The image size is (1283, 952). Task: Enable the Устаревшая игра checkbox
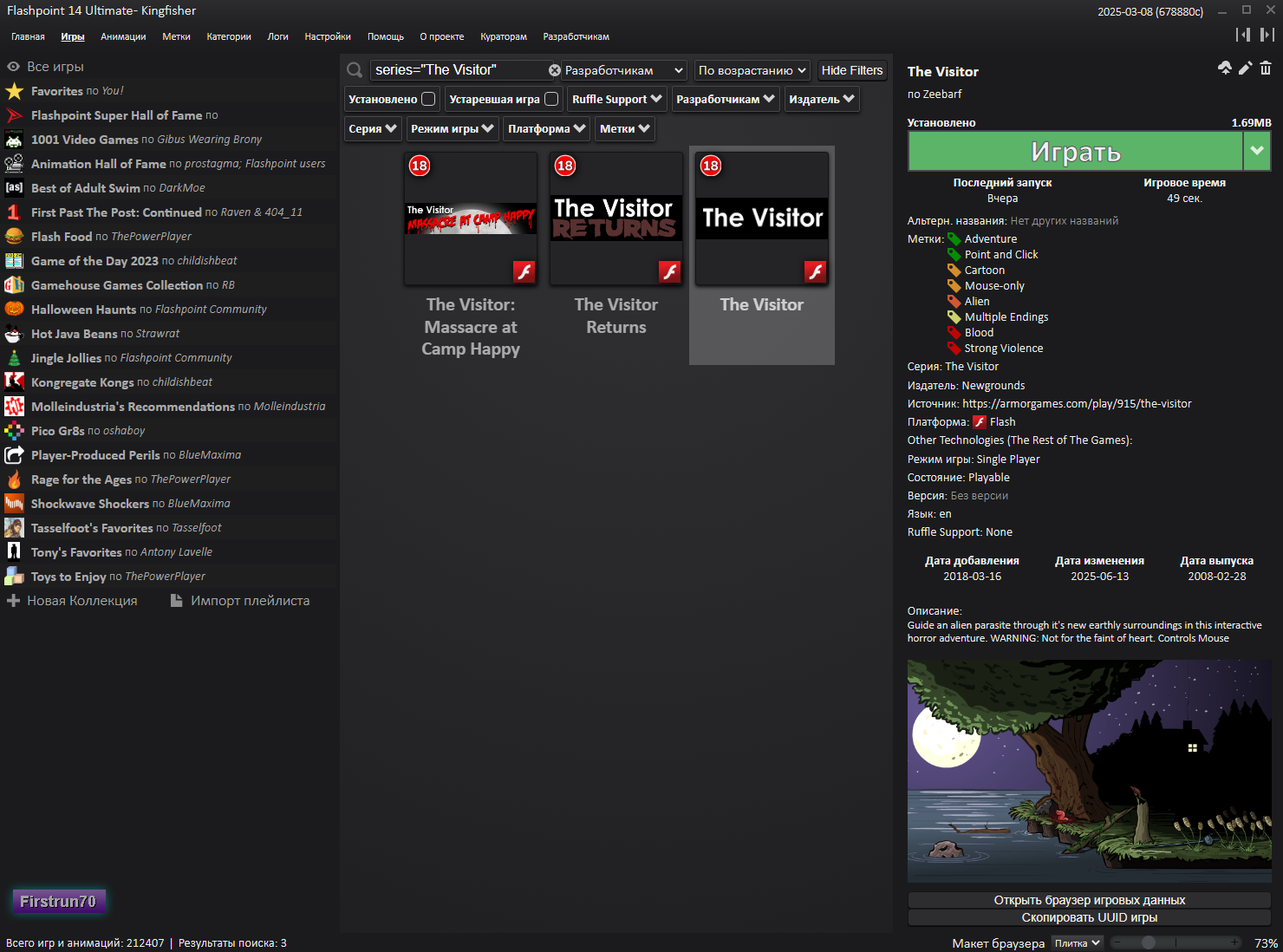point(551,99)
